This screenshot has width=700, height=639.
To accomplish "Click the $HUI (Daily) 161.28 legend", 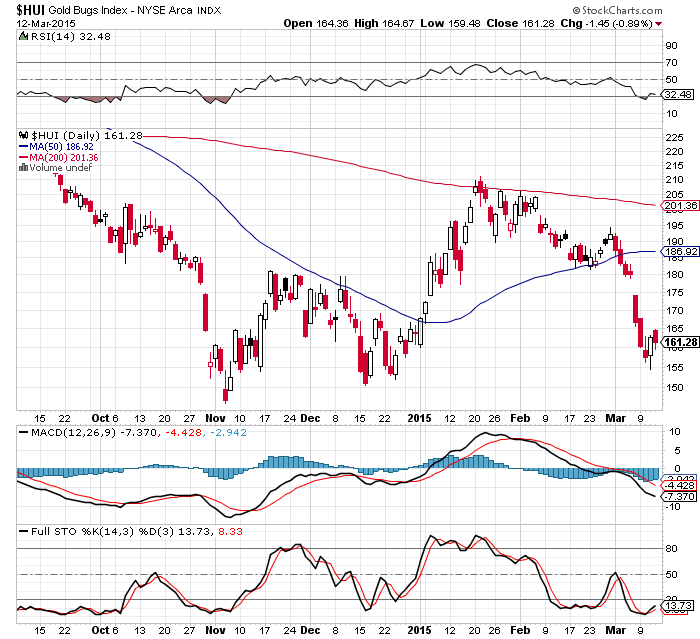I will (87, 135).
